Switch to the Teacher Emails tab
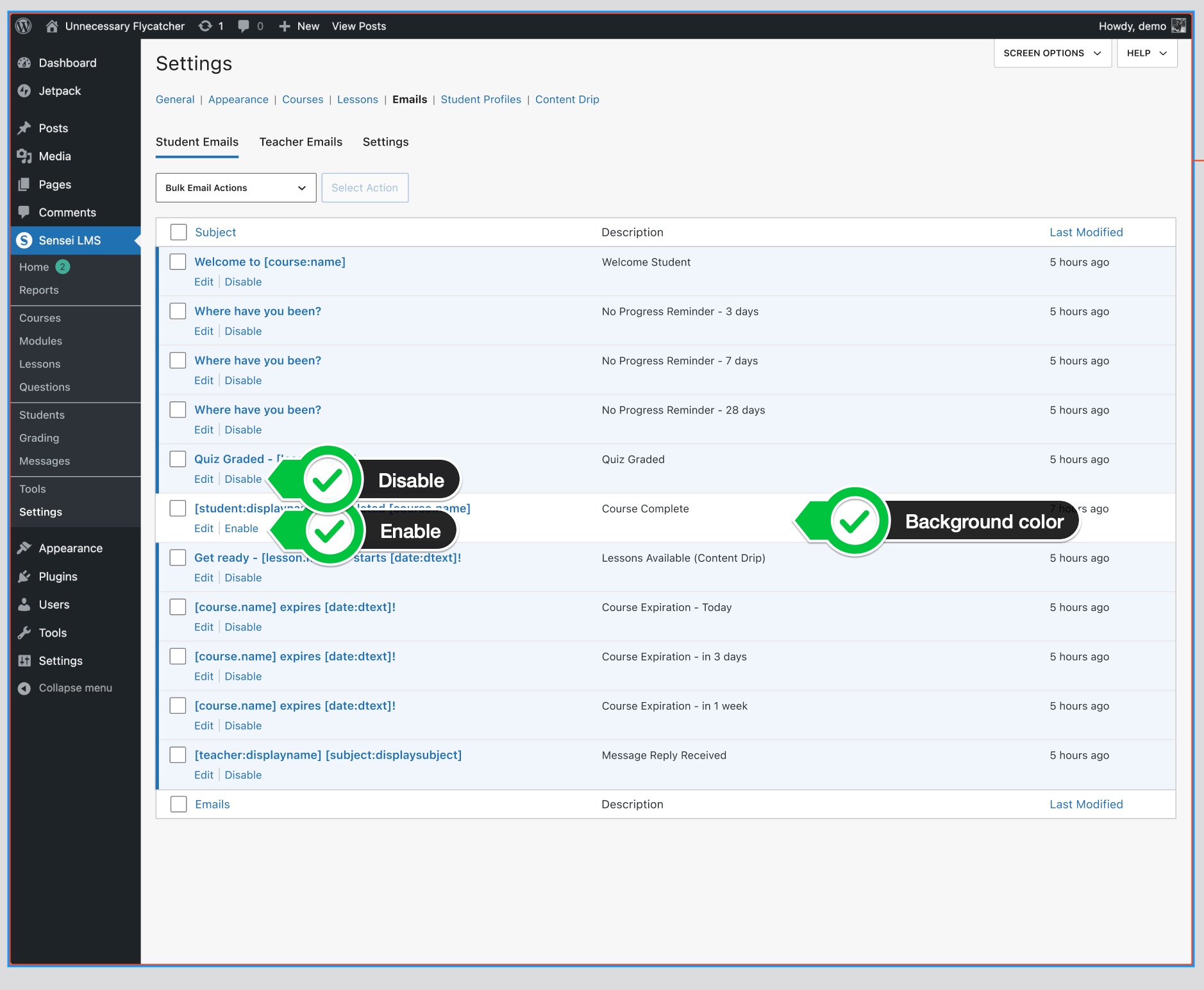This screenshot has height=990, width=1204. click(x=300, y=142)
